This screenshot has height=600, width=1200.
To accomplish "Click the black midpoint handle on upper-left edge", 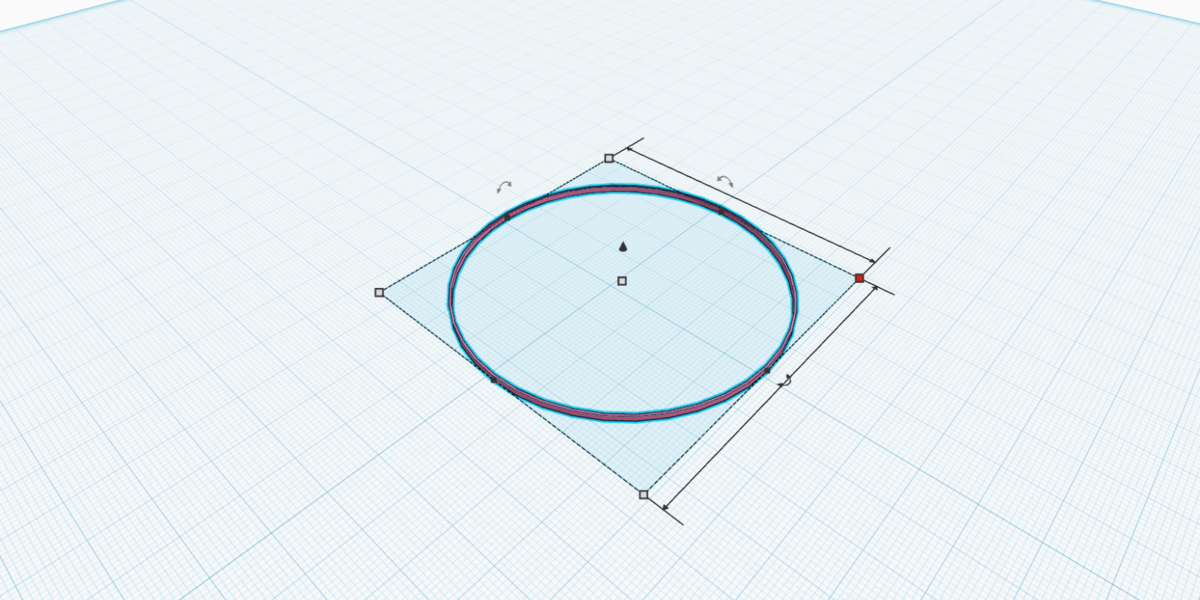I will 508,215.
